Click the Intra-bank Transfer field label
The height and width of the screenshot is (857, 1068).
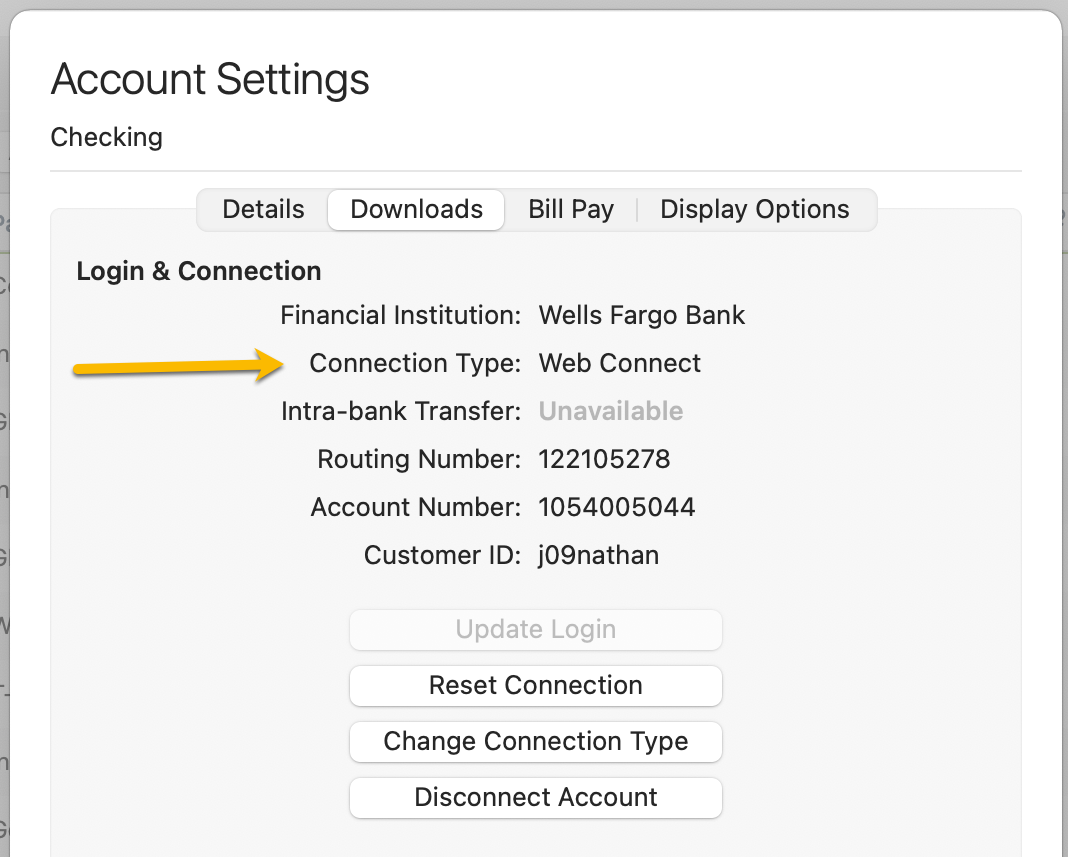[401, 412]
